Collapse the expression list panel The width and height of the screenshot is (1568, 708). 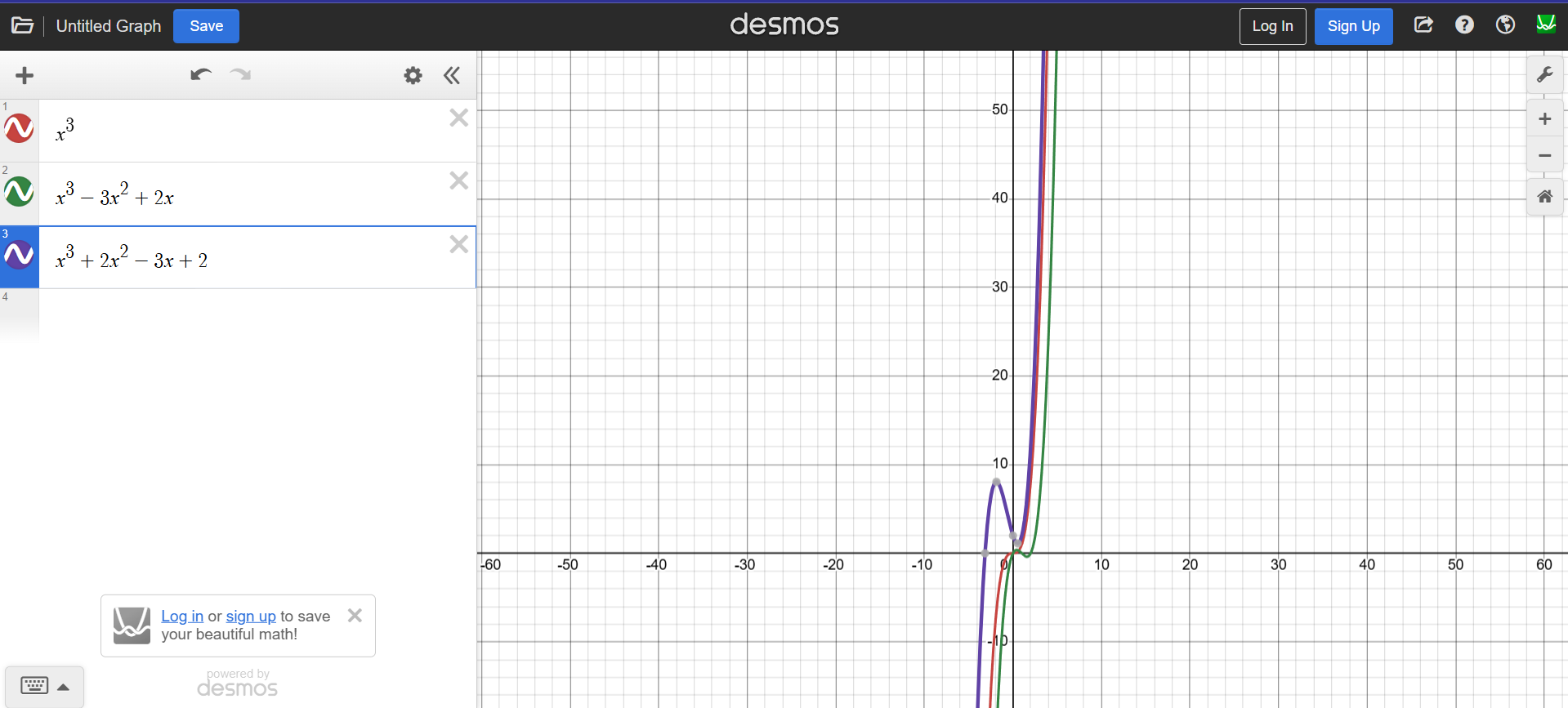(452, 76)
